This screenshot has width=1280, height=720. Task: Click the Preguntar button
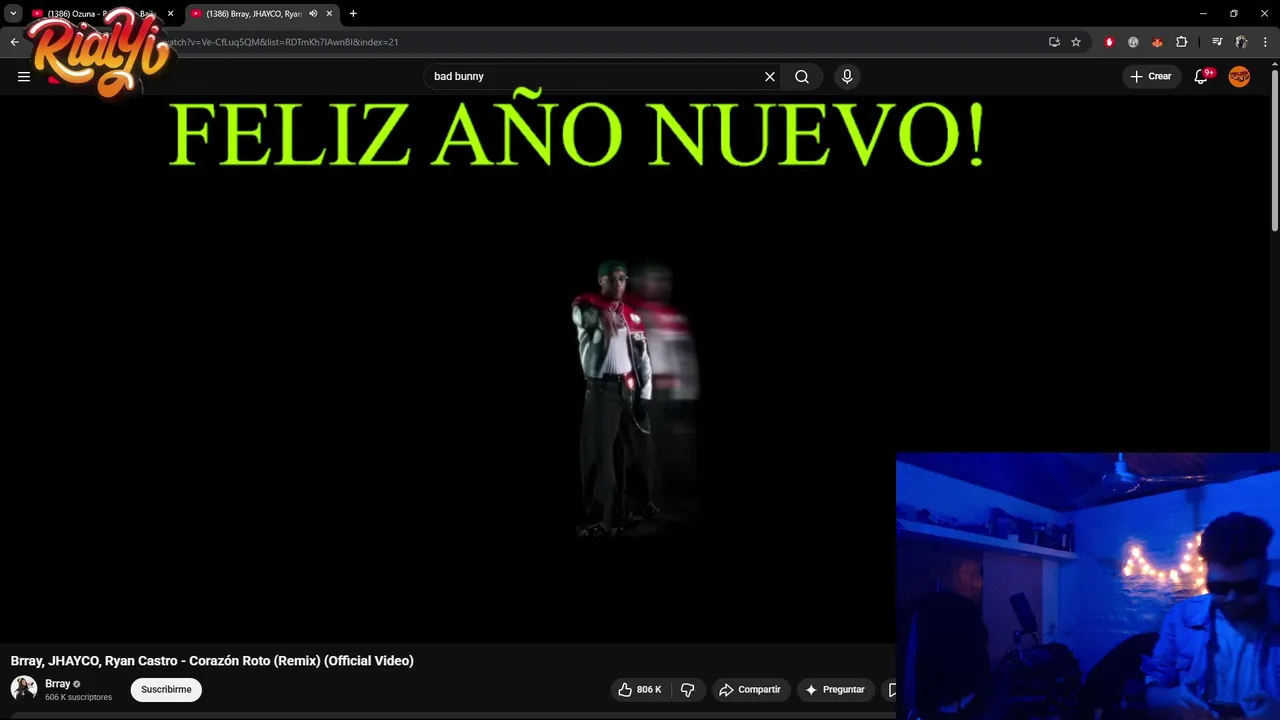[x=835, y=689]
